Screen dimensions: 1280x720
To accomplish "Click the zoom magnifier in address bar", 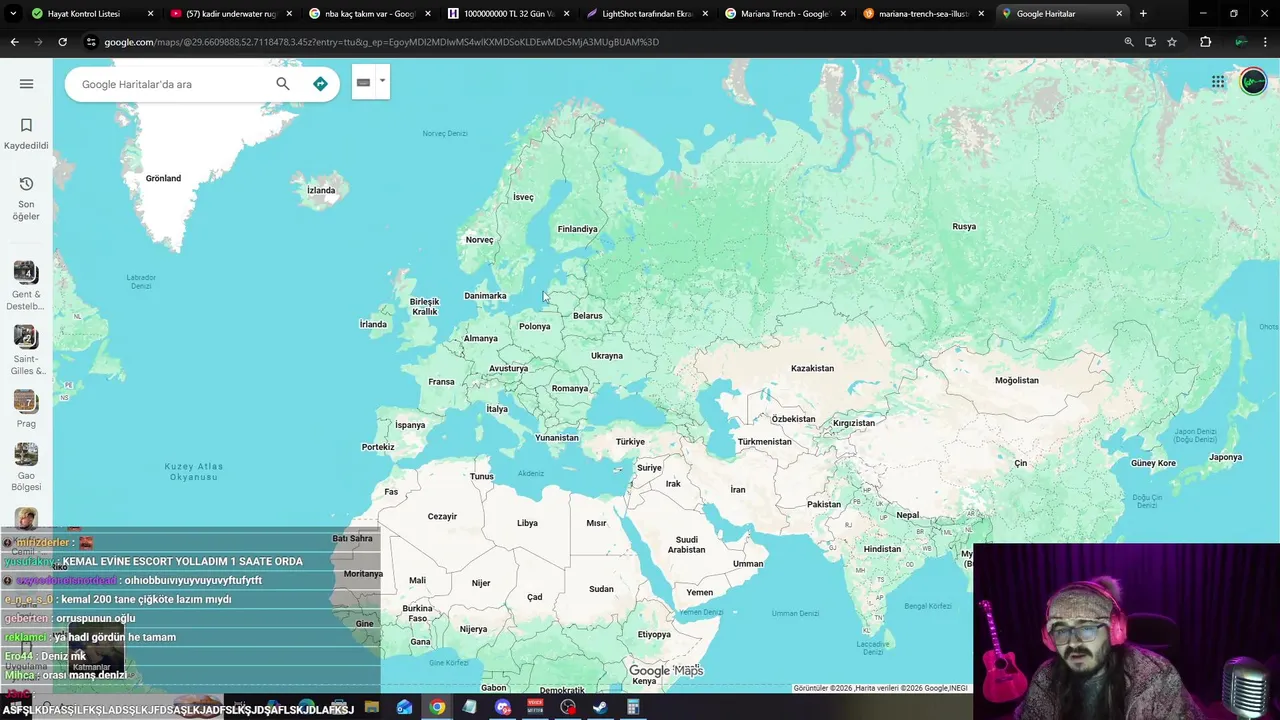I will [x=1129, y=42].
